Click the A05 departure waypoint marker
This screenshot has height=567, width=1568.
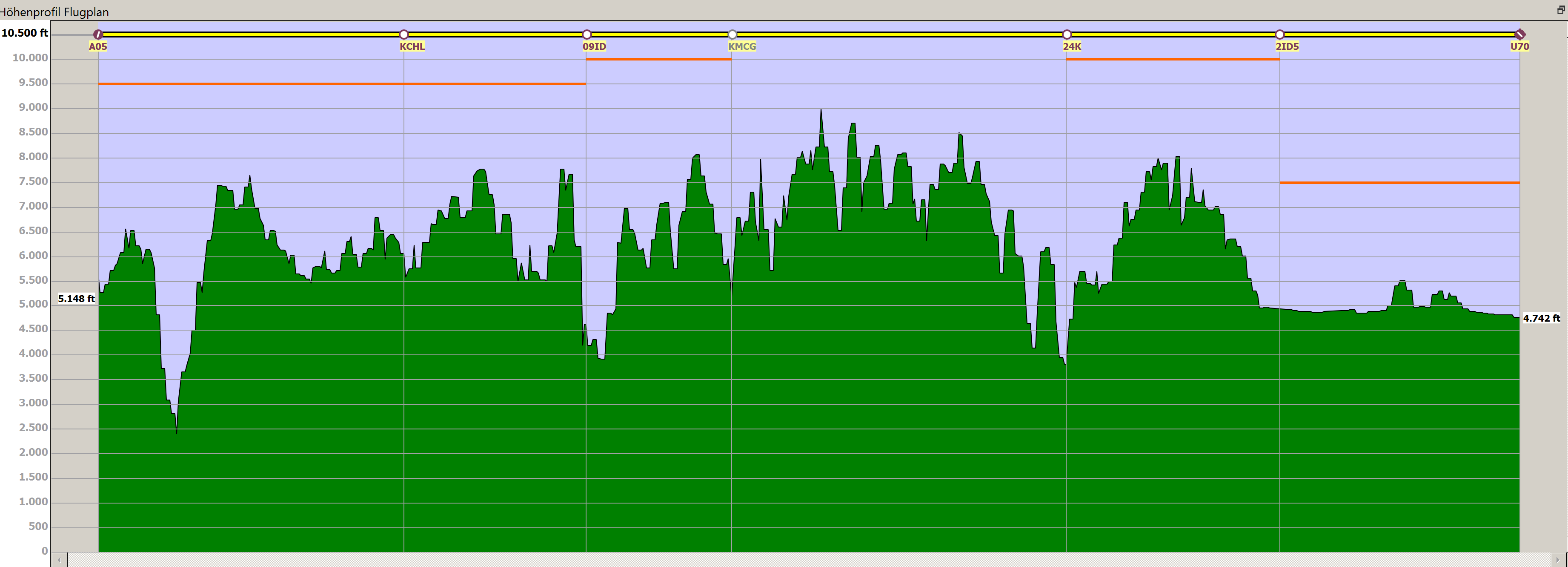click(98, 35)
